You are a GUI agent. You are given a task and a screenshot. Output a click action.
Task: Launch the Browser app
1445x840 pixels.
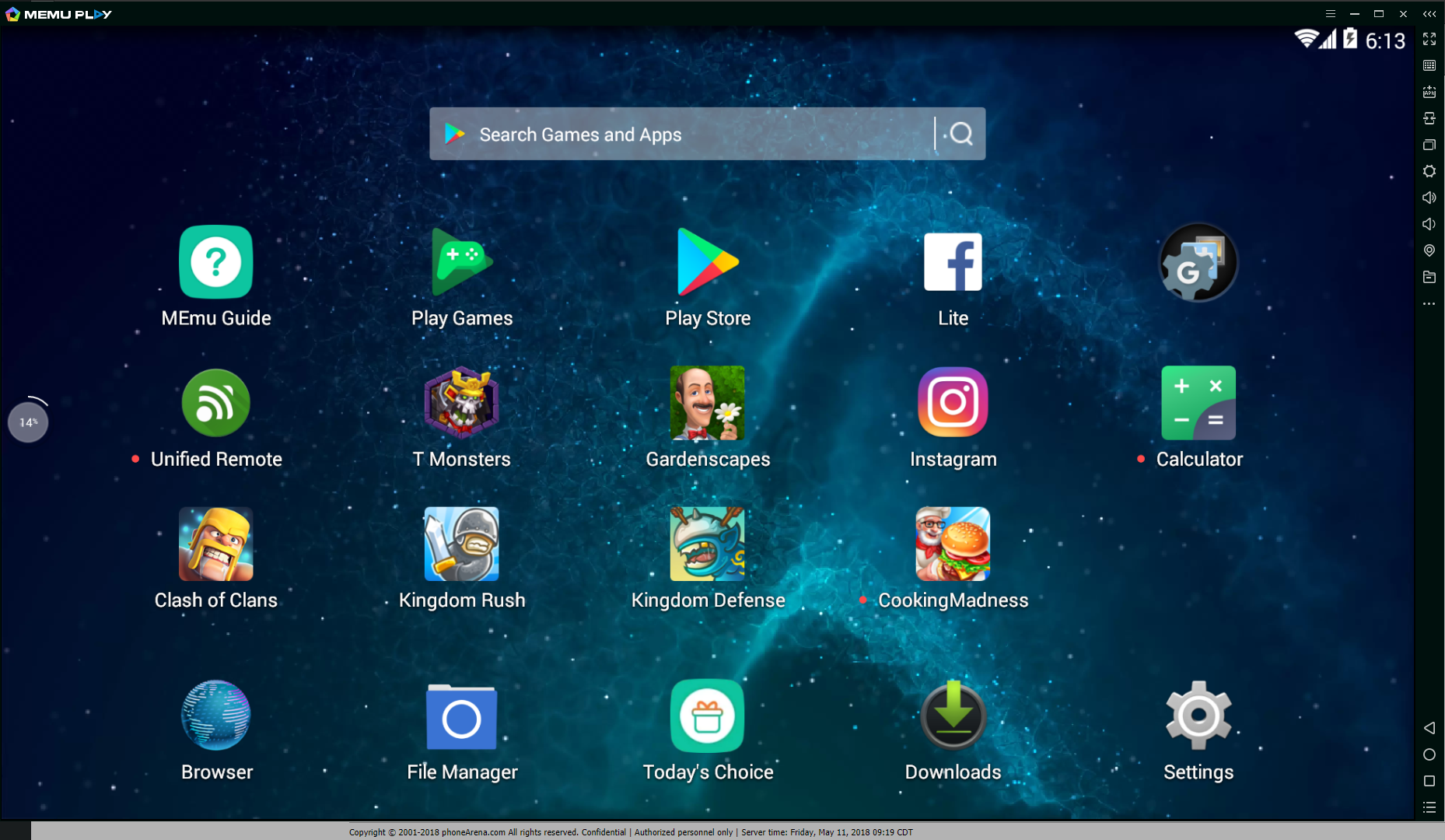click(x=216, y=716)
